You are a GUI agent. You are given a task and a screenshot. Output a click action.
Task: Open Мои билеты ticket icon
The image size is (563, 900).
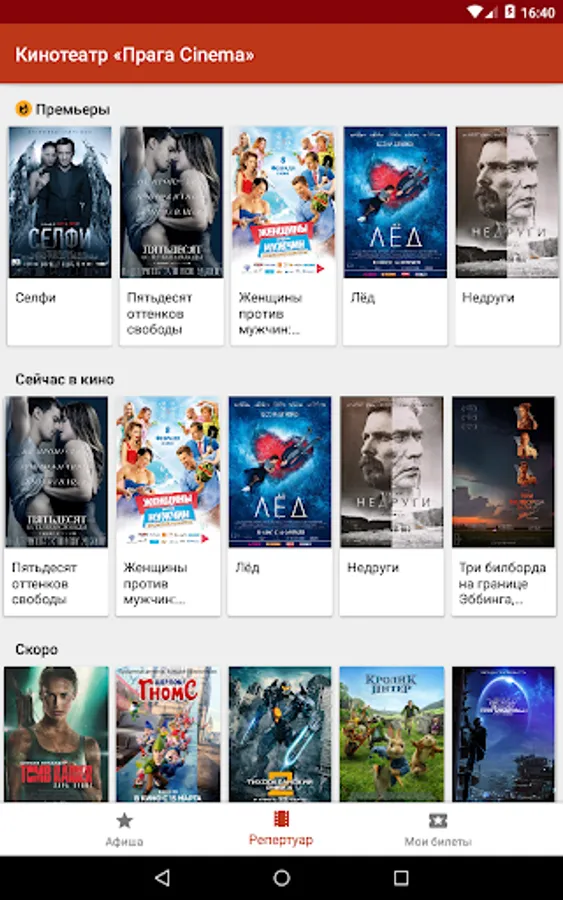(x=438, y=821)
